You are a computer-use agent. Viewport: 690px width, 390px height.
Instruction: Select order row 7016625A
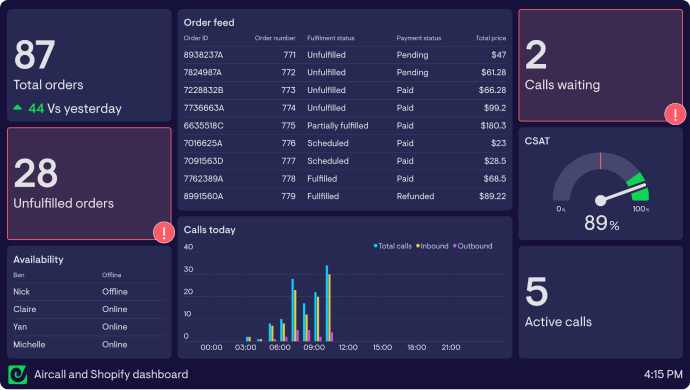345,143
